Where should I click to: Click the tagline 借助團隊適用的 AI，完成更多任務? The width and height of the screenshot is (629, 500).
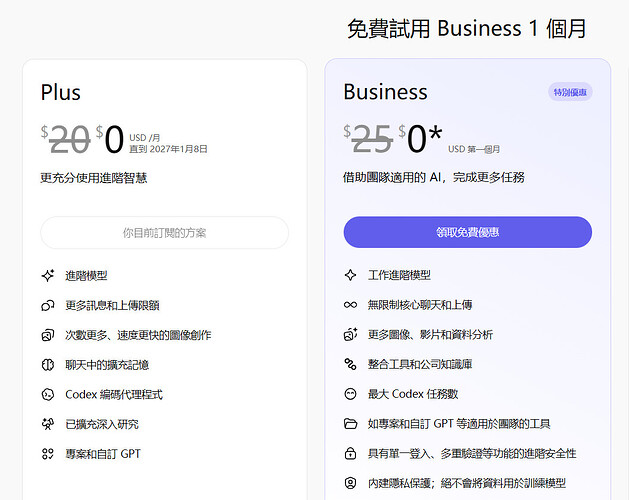(x=434, y=177)
